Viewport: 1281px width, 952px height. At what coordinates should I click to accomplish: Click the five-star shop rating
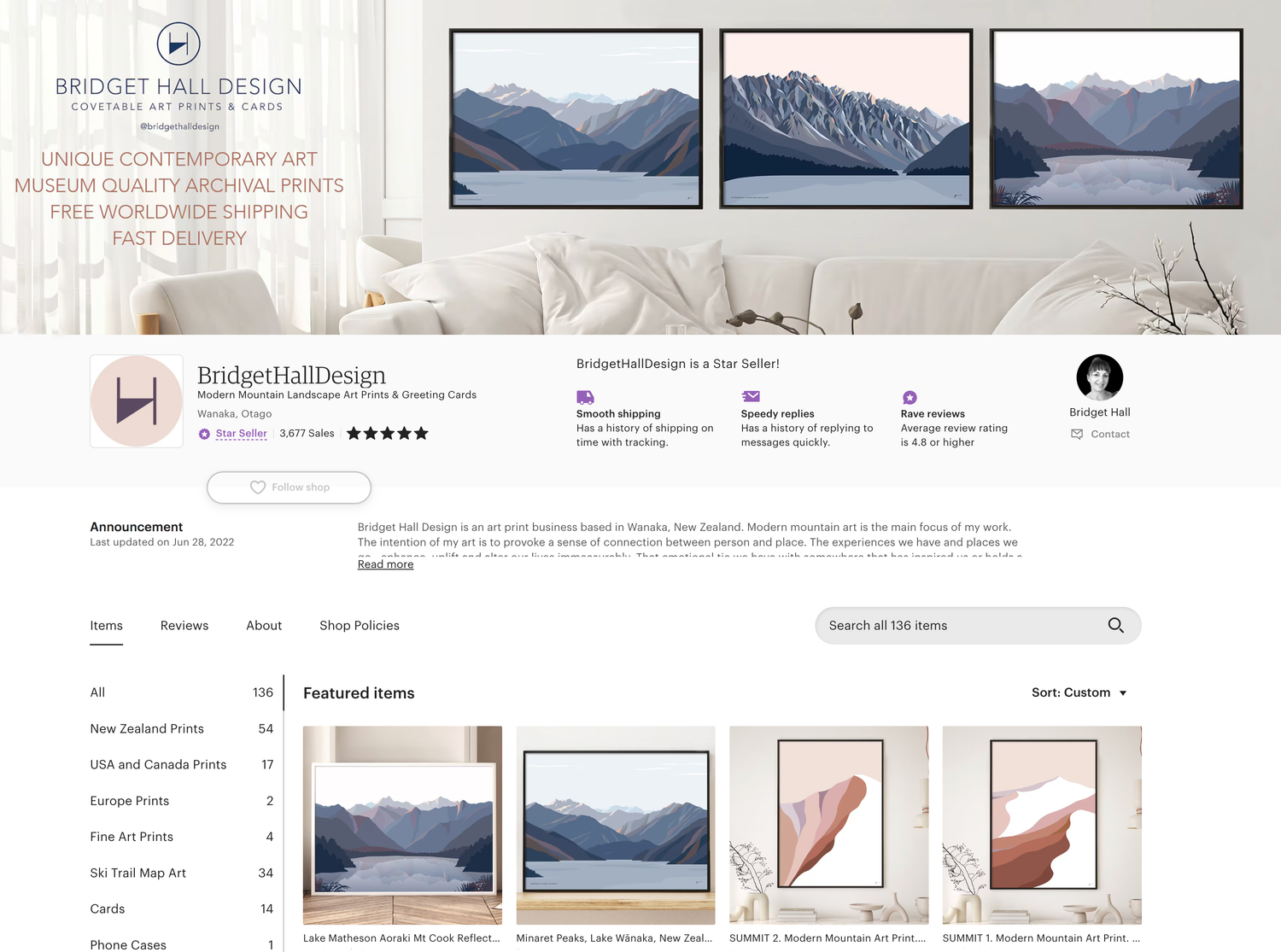387,434
